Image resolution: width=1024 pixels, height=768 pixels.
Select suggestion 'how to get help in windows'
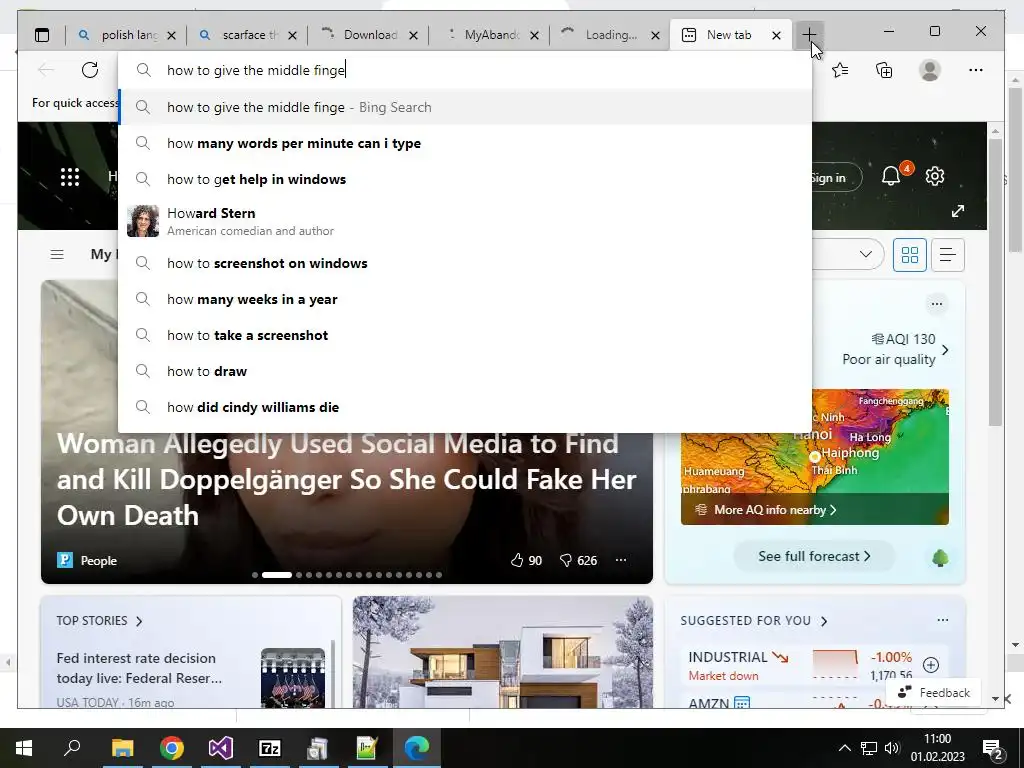[465, 179]
